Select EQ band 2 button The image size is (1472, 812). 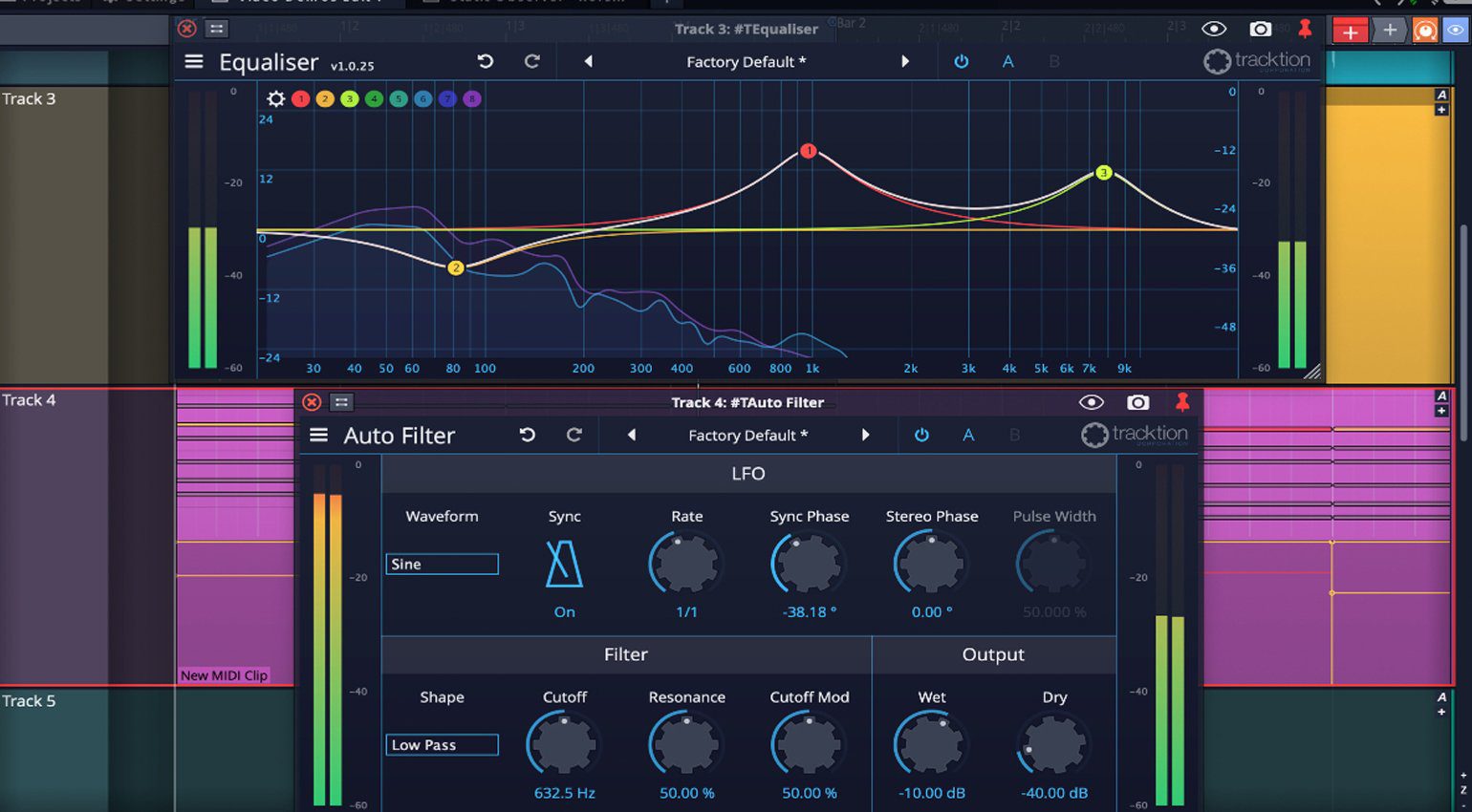coord(325,98)
